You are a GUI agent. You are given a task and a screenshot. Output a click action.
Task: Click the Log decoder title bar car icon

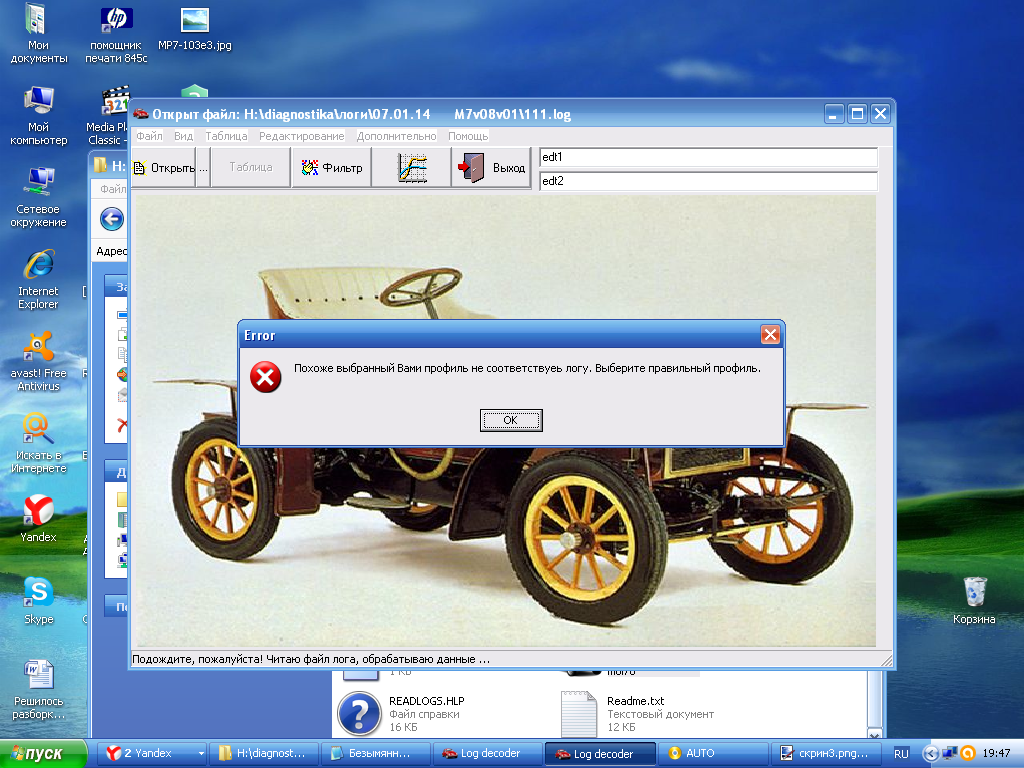click(x=140, y=114)
